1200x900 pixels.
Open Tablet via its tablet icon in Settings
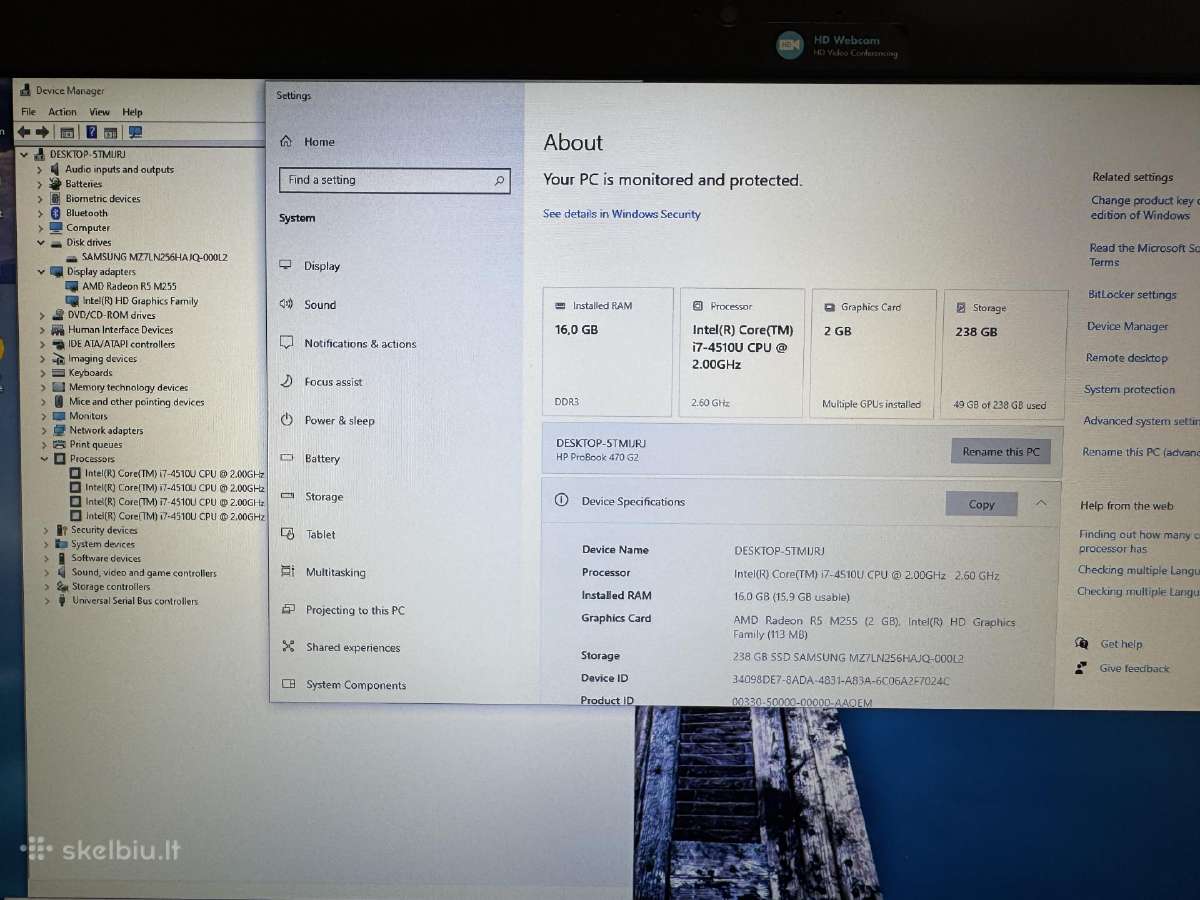[288, 534]
